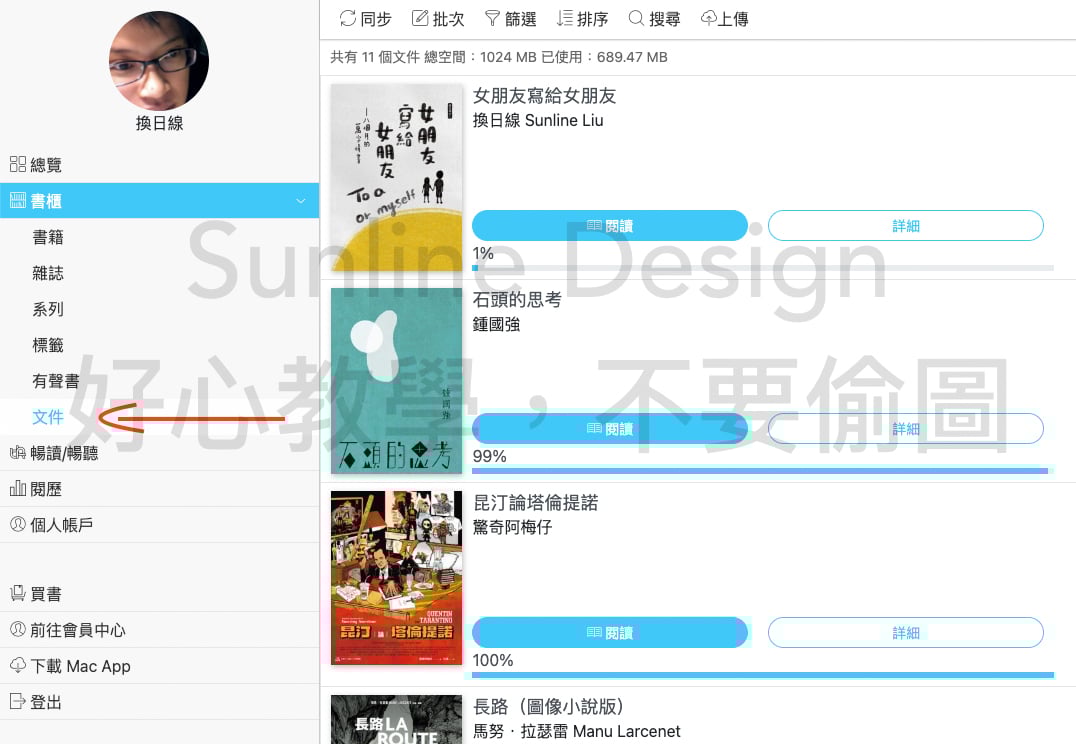Click the 書櫃 bookshelf icon
Screen dimensions: 1076x744
click(x=18, y=200)
